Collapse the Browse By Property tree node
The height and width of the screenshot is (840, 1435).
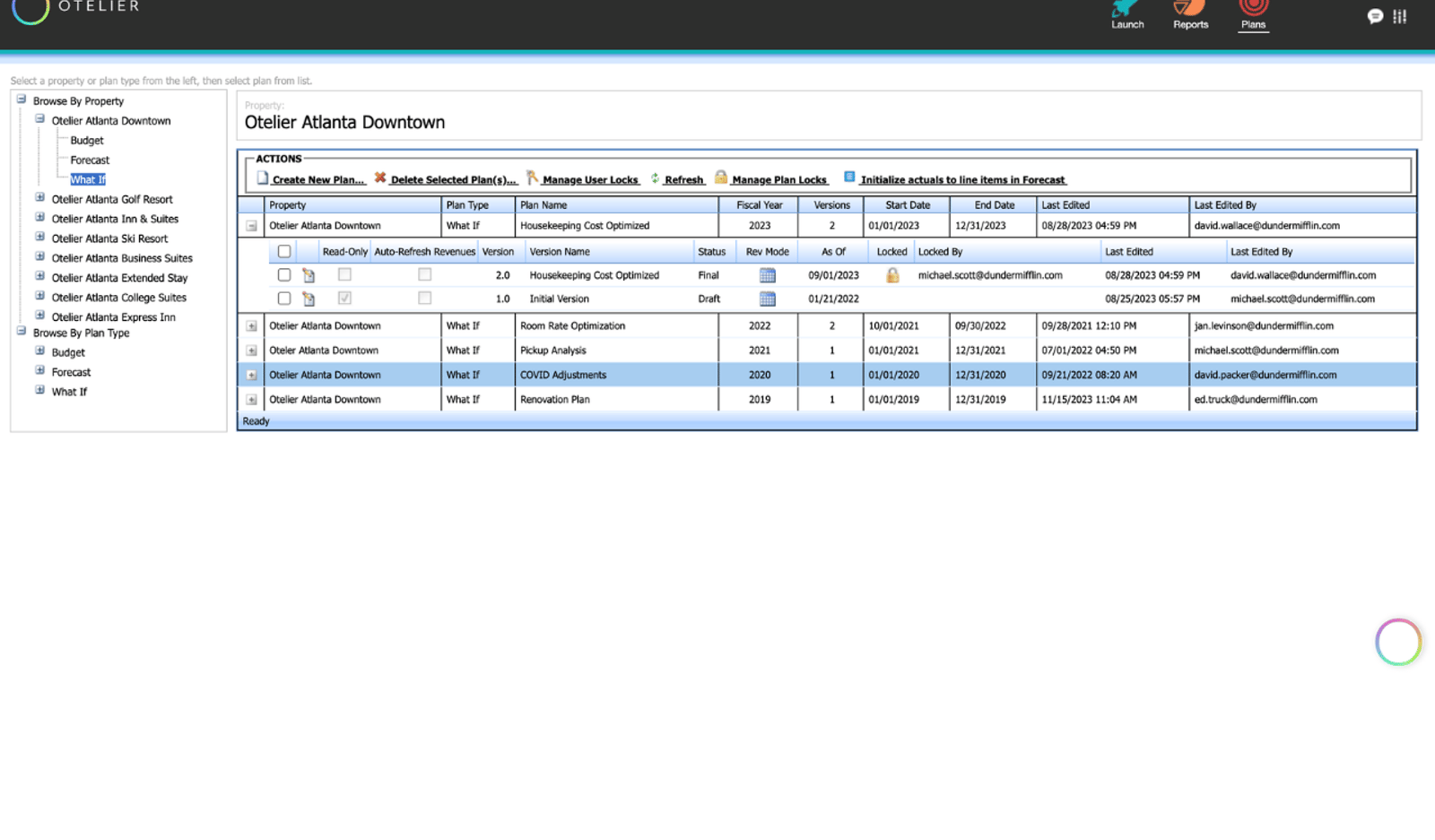click(x=22, y=100)
